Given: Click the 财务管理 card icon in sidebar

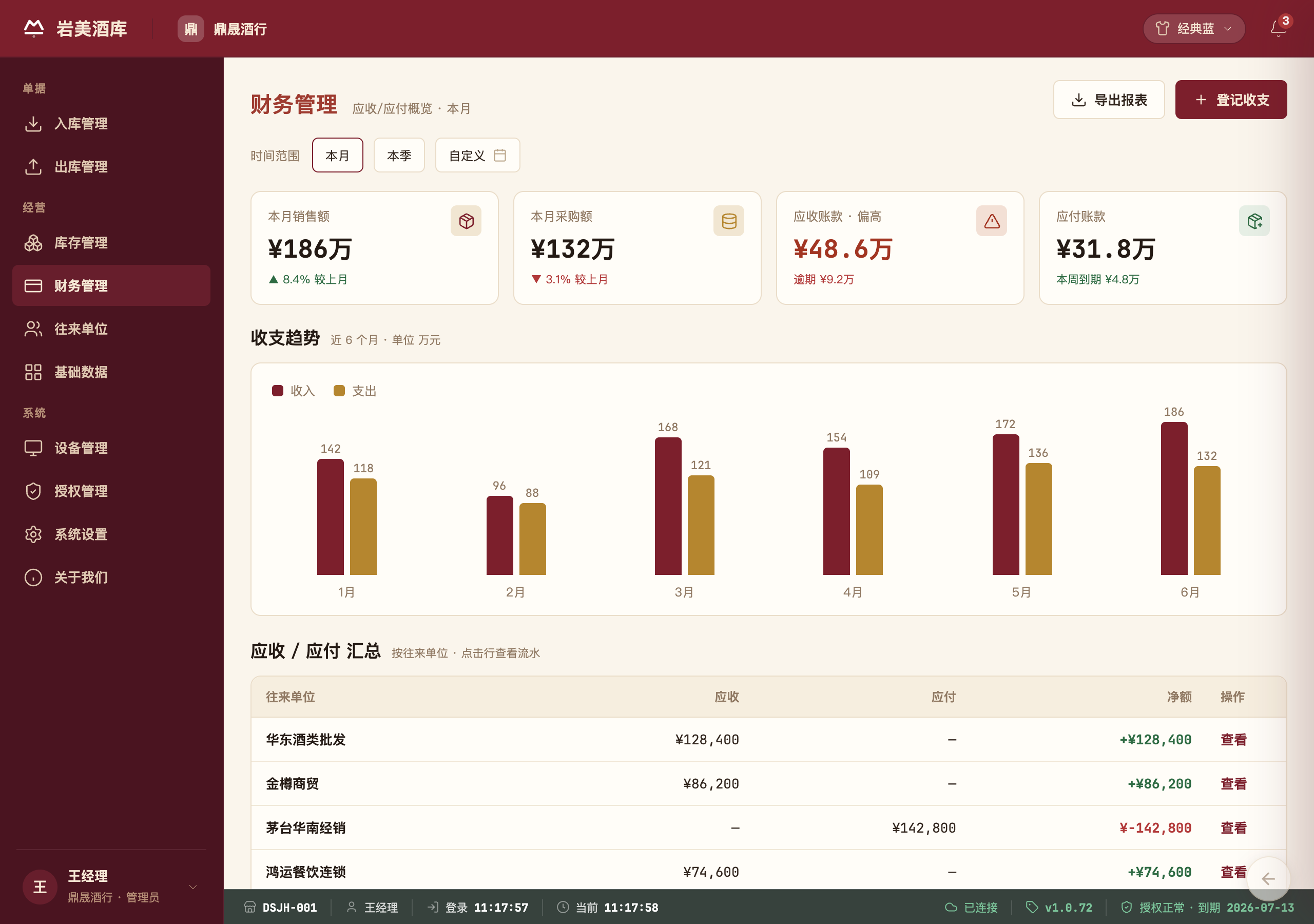Looking at the screenshot, I should click(33, 286).
